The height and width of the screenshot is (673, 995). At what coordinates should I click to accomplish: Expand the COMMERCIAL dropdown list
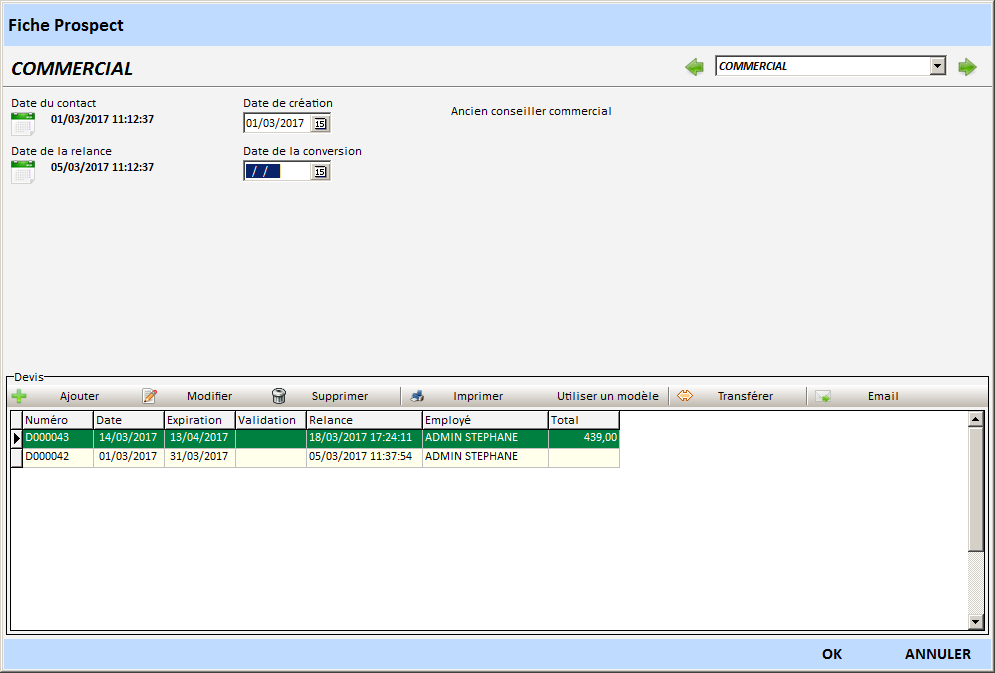[x=937, y=66]
